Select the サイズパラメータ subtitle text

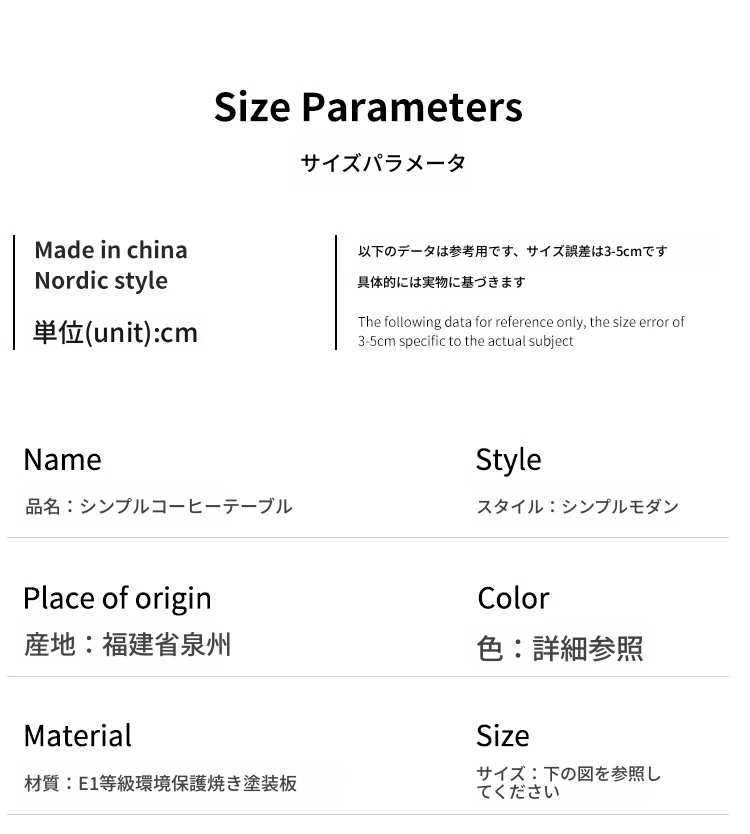[383, 163]
